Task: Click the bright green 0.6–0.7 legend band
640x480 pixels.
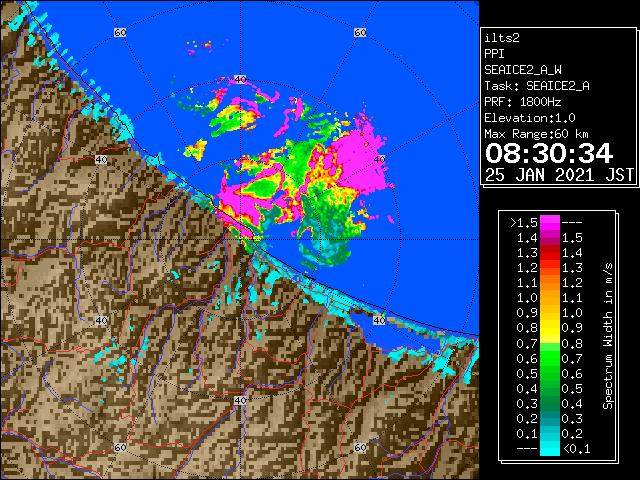Action: [550, 358]
